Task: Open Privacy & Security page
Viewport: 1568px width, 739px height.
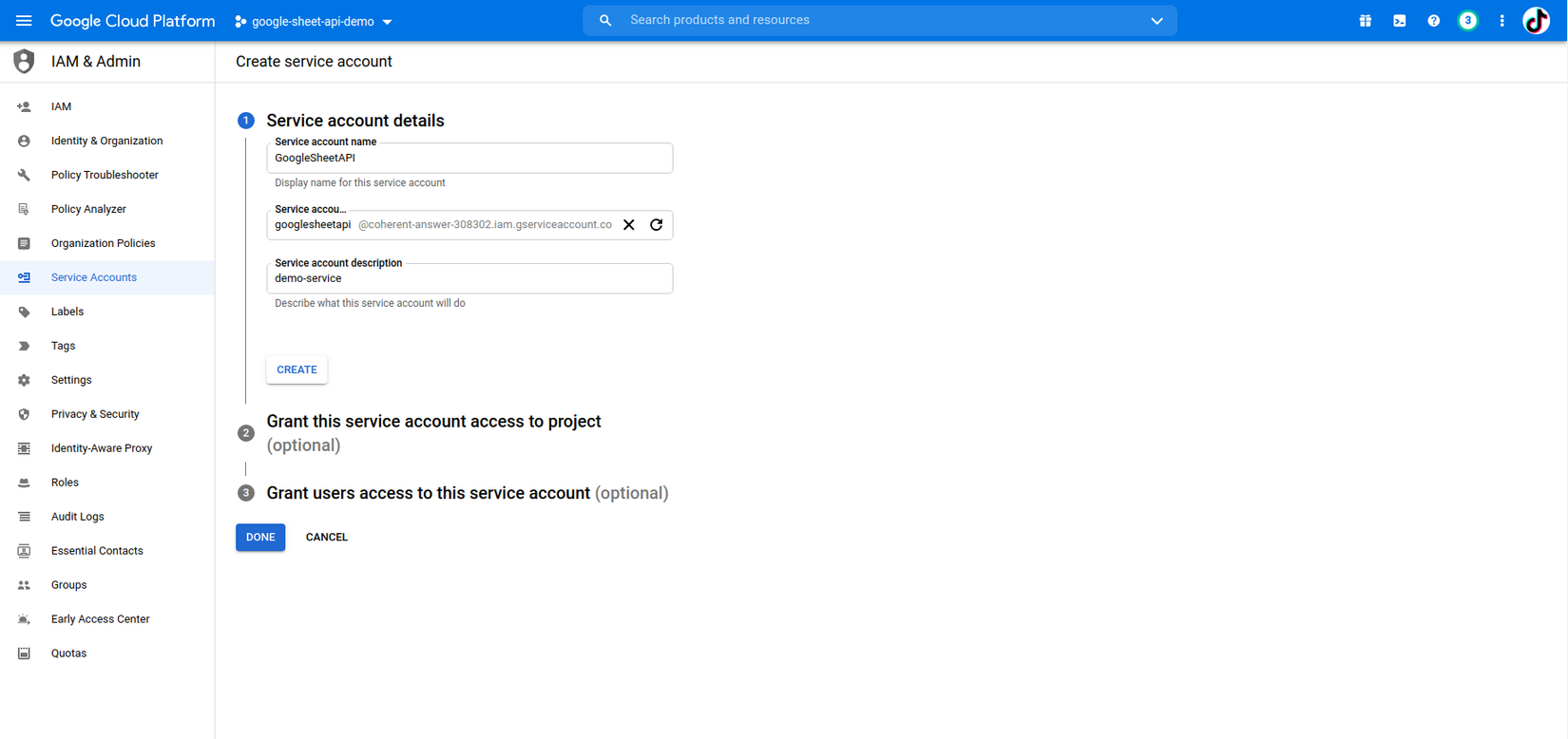Action: point(107,414)
